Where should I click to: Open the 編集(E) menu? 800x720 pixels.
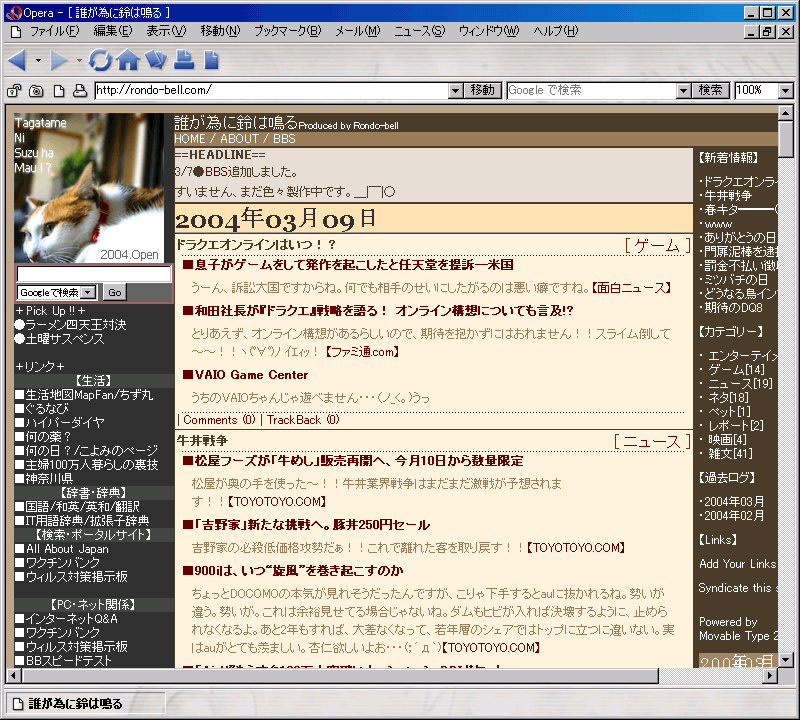point(113,31)
